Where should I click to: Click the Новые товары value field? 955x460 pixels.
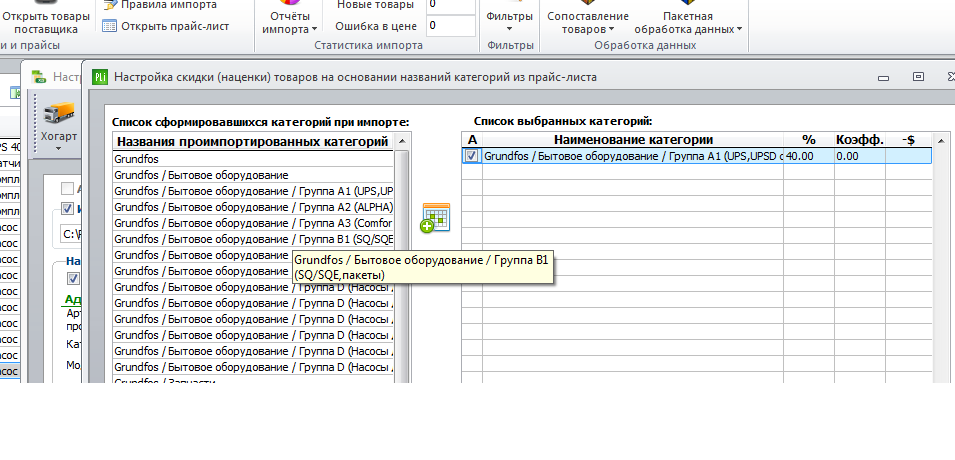point(450,5)
